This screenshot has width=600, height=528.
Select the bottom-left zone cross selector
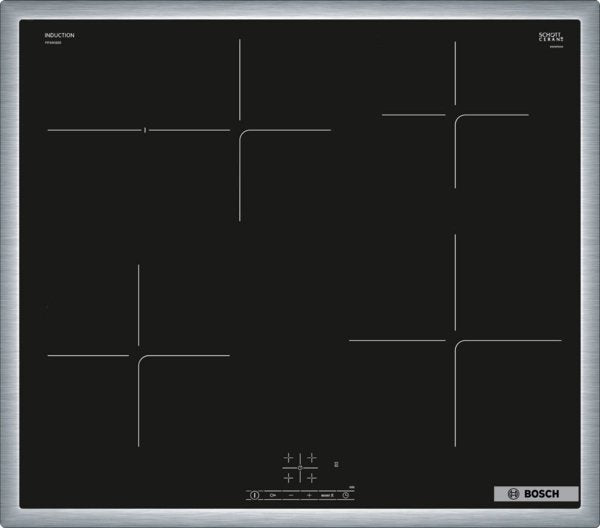(x=289, y=478)
